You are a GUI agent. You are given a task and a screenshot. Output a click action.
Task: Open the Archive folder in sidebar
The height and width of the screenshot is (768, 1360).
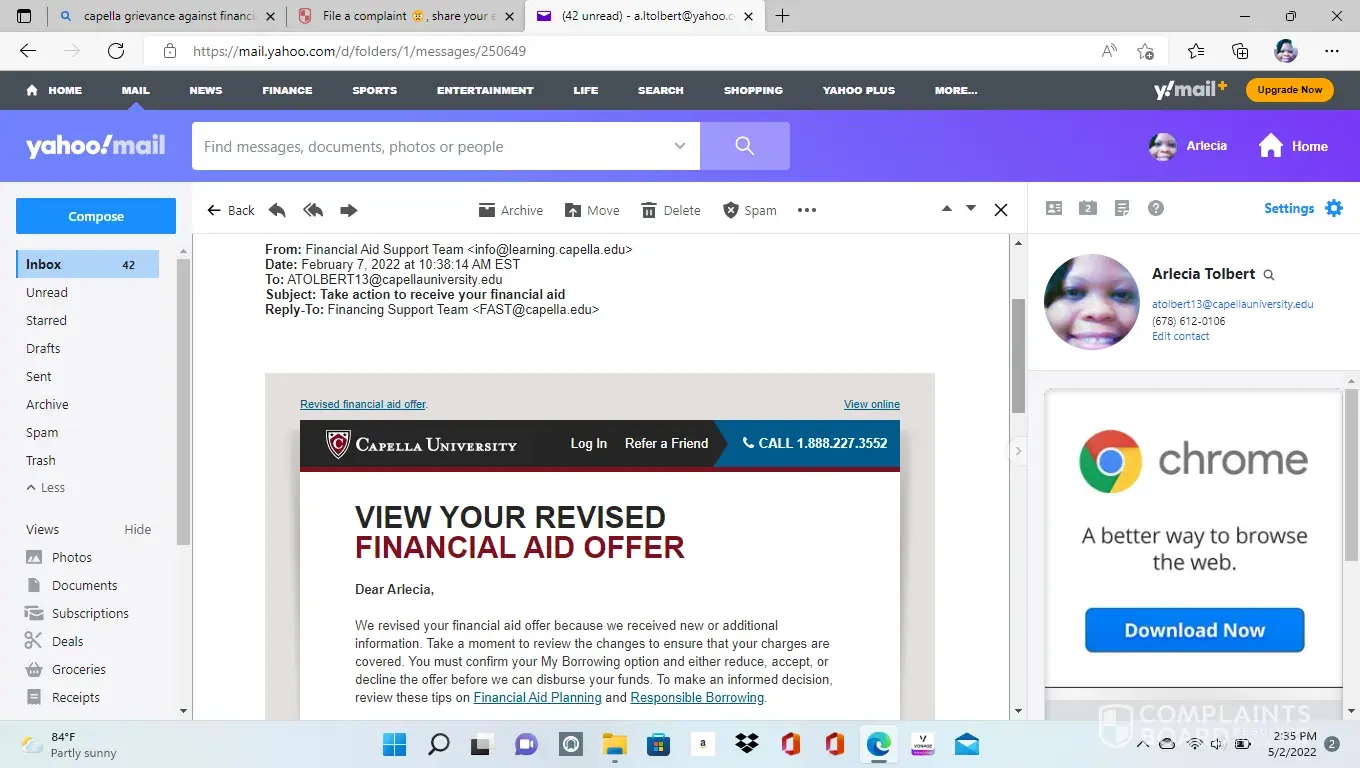[47, 404]
